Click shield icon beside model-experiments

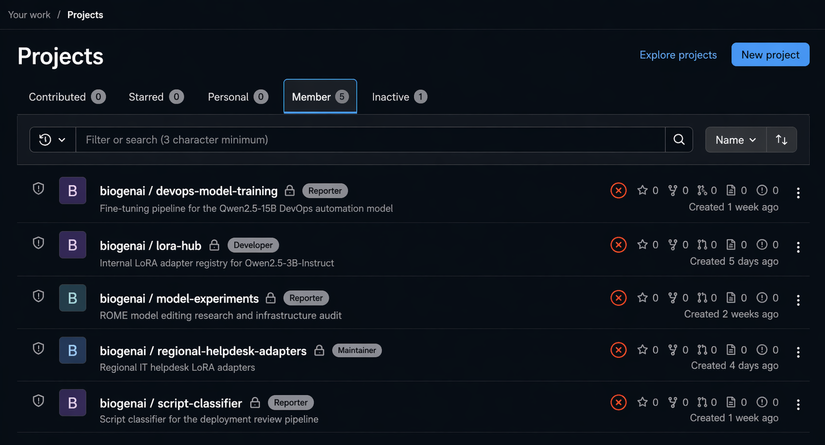pos(38,296)
